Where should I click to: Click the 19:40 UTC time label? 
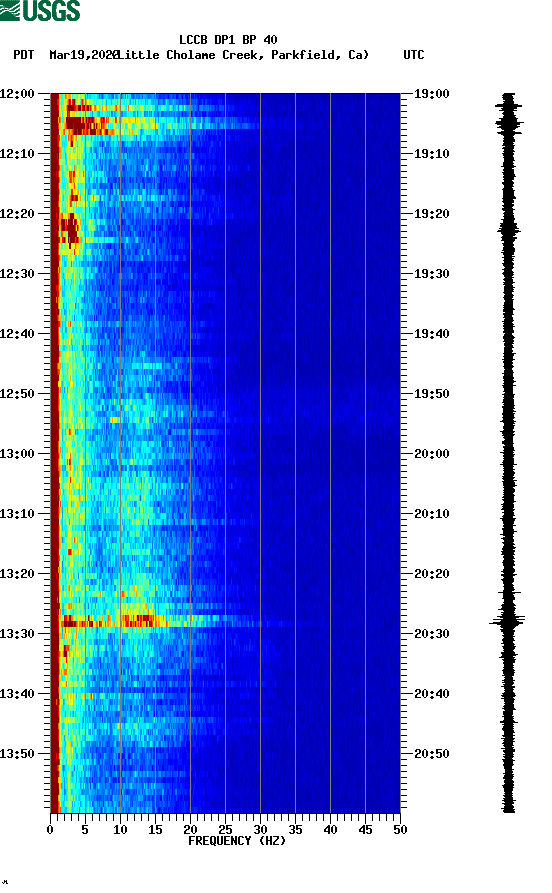(x=431, y=333)
